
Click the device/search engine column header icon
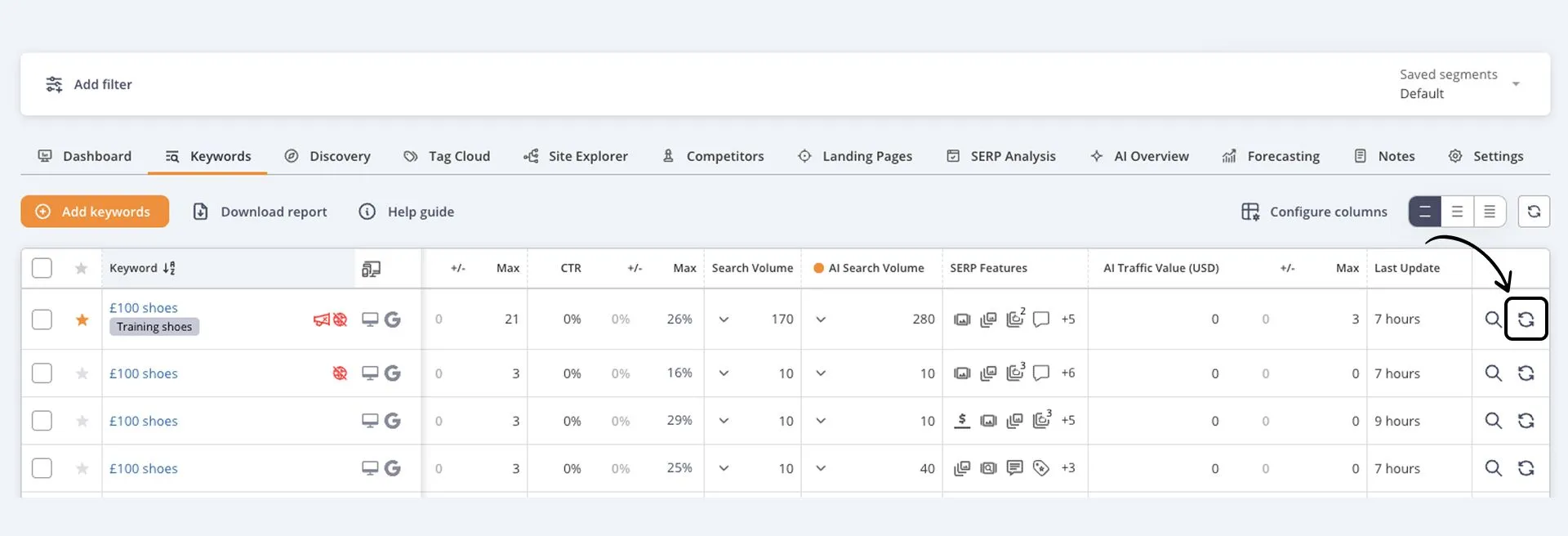point(371,269)
